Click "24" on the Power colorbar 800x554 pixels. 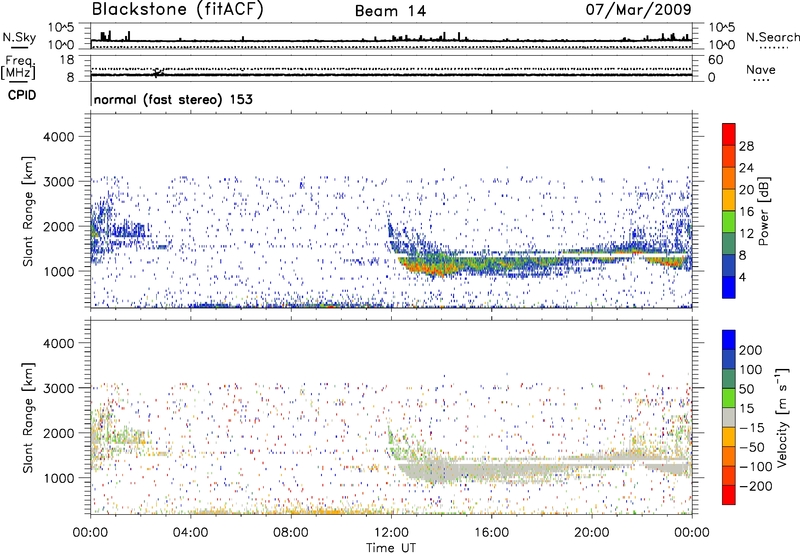[x=746, y=168]
